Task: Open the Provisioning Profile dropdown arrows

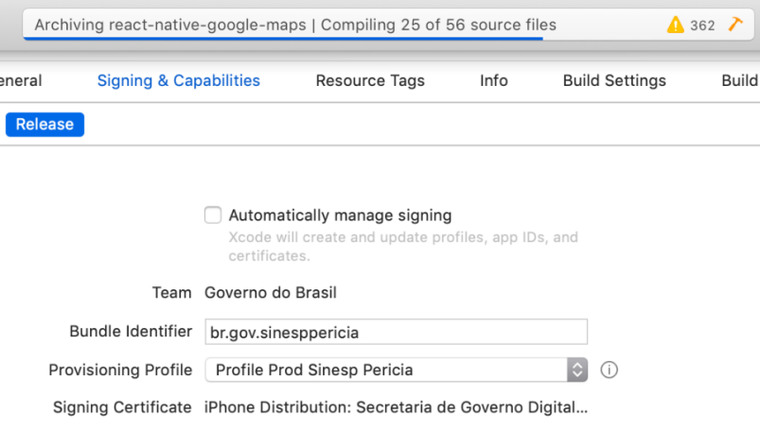Action: [577, 370]
